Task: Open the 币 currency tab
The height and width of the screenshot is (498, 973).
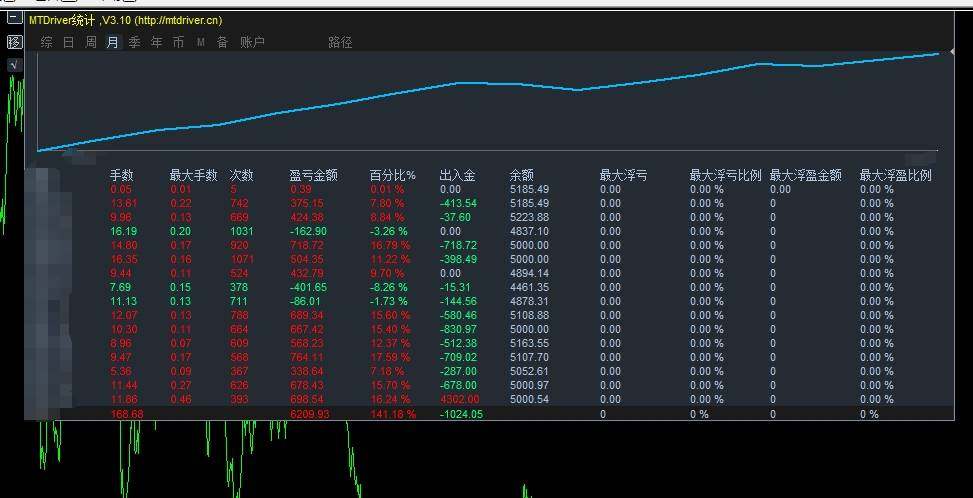Action: point(178,42)
